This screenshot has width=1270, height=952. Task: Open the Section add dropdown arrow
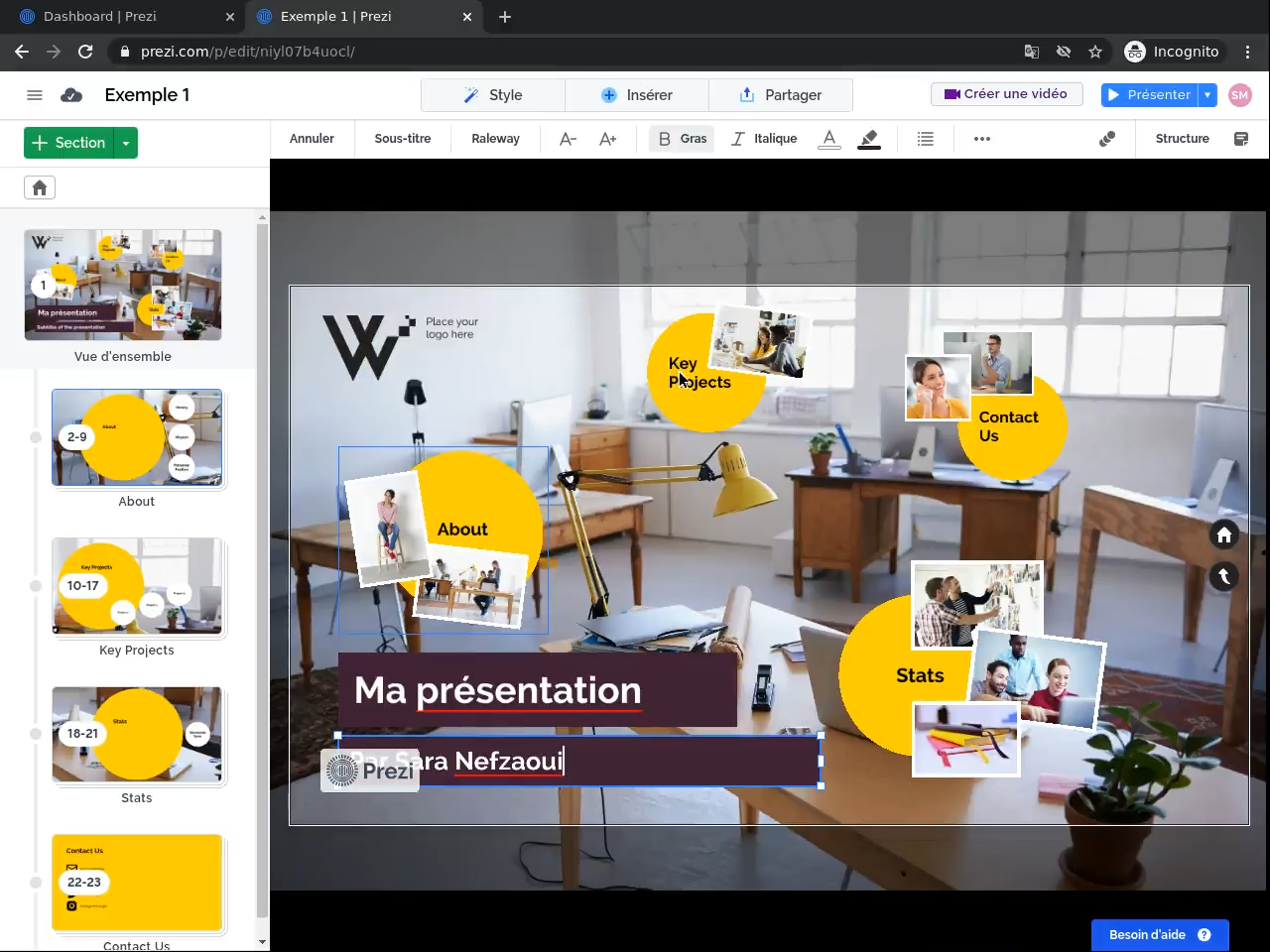126,143
